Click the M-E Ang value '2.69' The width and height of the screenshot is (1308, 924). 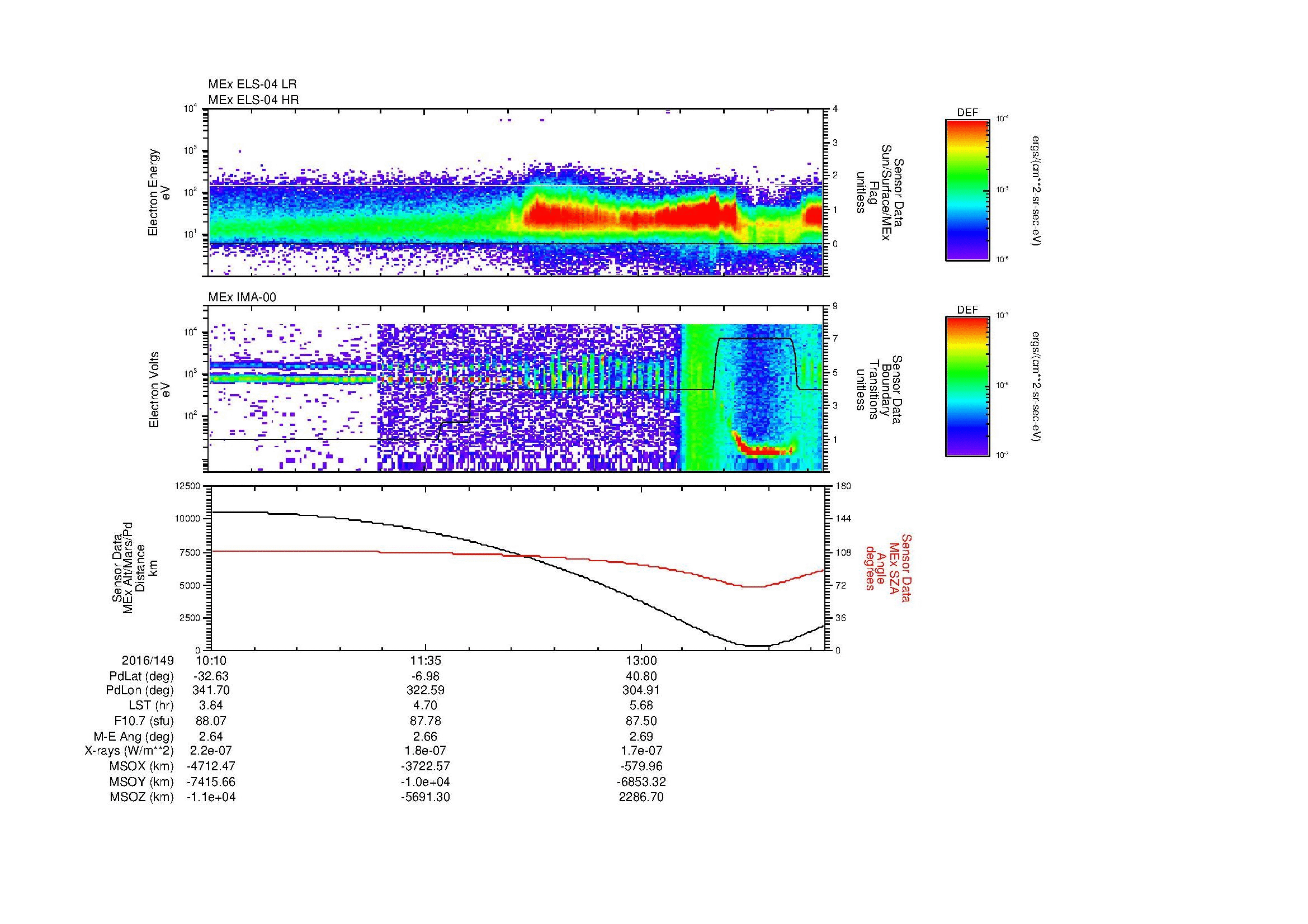coord(641,737)
